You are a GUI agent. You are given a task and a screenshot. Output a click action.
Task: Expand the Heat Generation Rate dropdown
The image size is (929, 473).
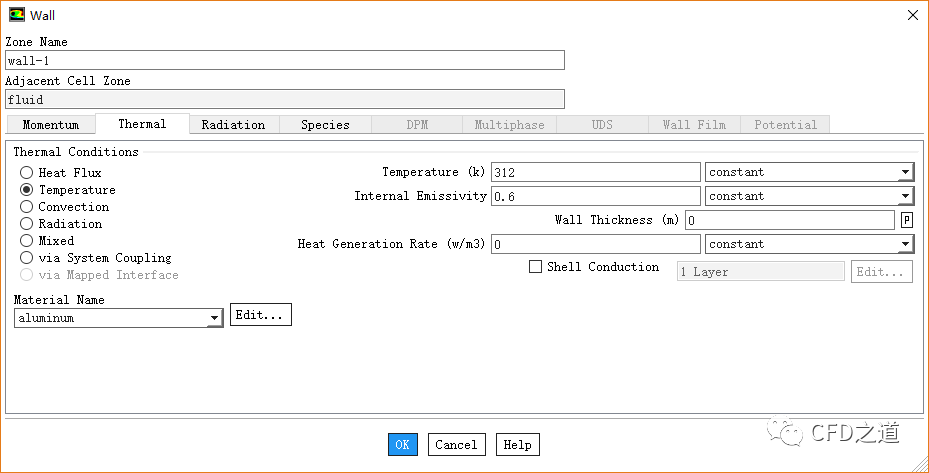click(808, 244)
